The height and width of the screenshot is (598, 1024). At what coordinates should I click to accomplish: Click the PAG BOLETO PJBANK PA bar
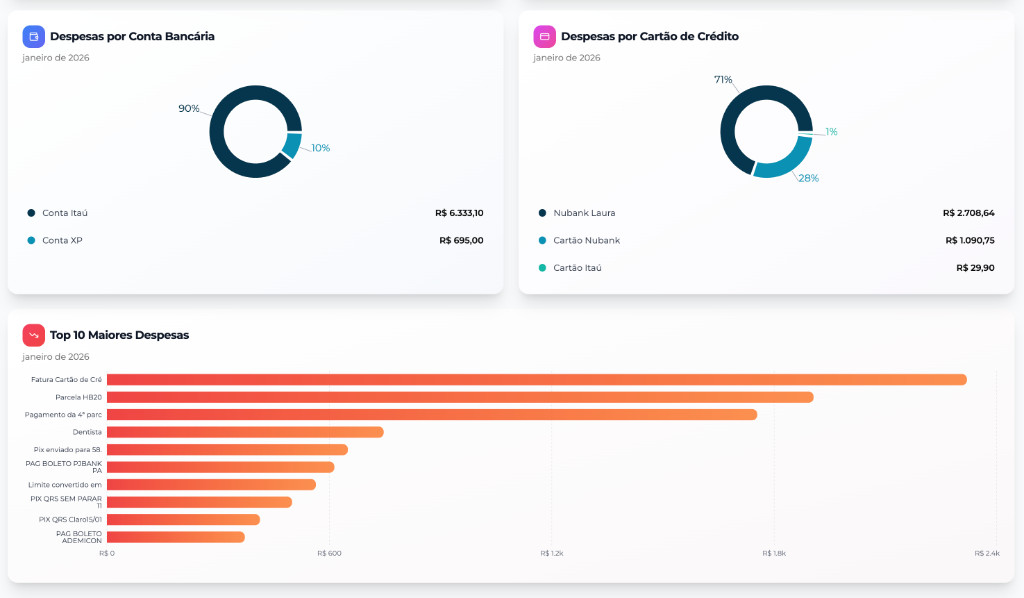click(x=221, y=467)
